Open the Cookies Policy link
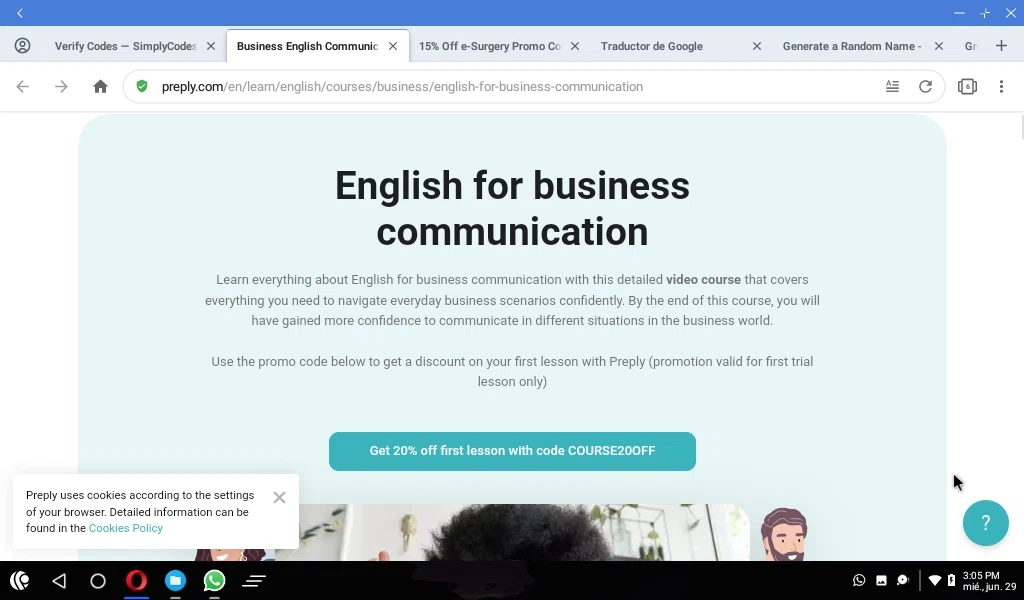Viewport: 1024px width, 600px height. tap(125, 528)
